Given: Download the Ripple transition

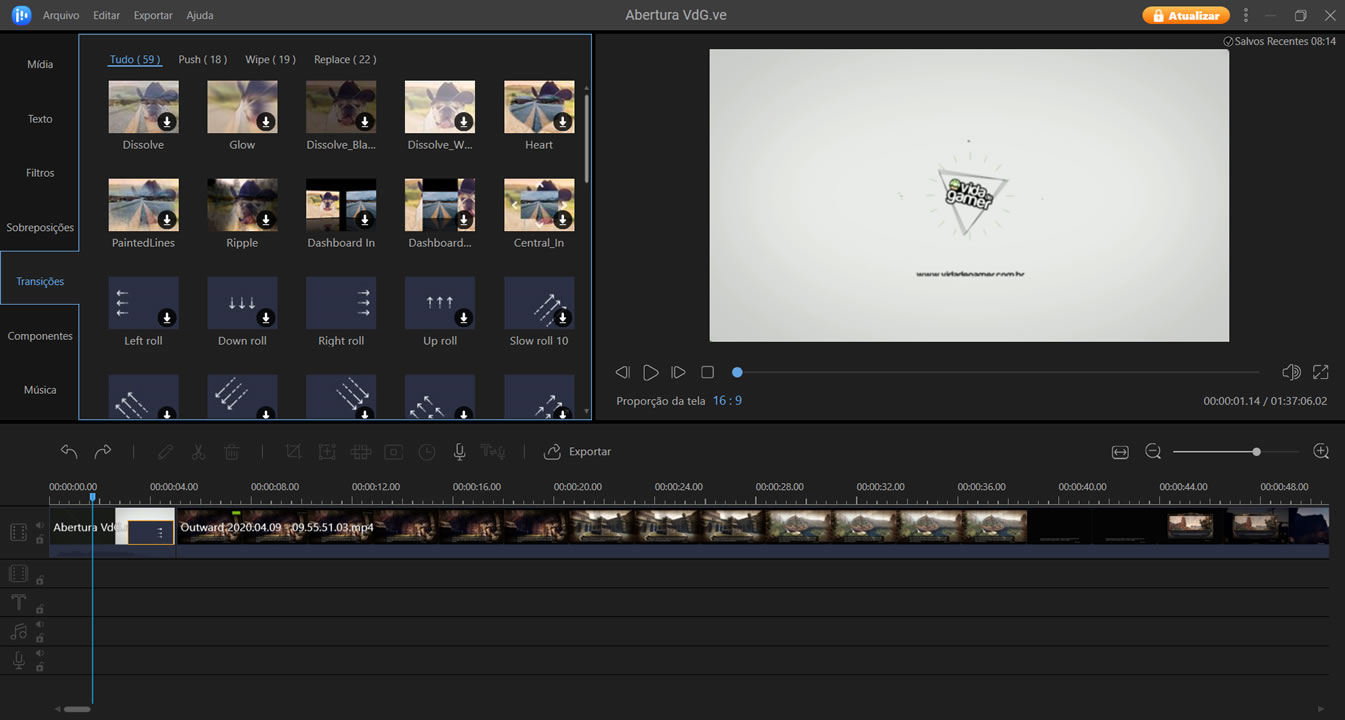Looking at the screenshot, I should pyautogui.click(x=266, y=219).
